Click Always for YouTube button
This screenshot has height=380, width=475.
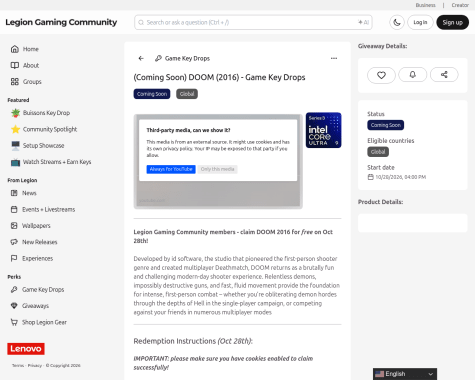171,169
